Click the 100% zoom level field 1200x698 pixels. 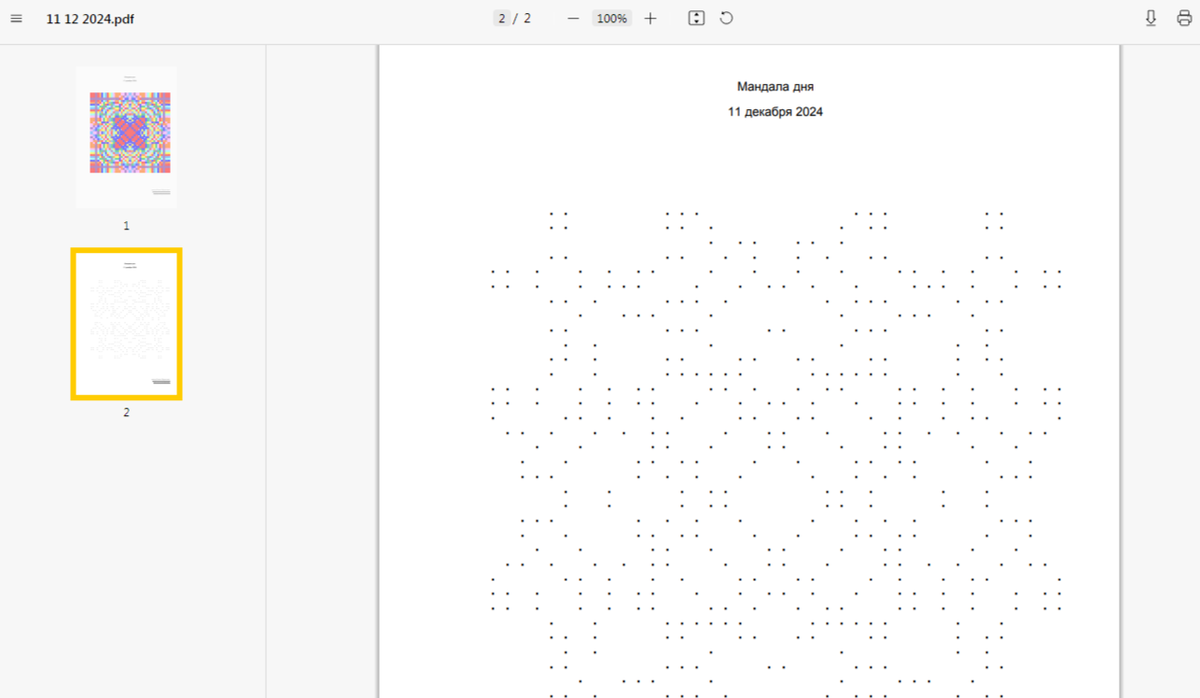611,18
